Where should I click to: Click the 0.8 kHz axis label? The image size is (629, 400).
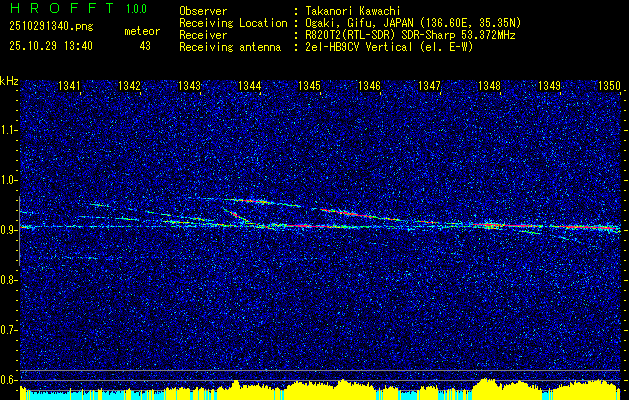point(8,280)
